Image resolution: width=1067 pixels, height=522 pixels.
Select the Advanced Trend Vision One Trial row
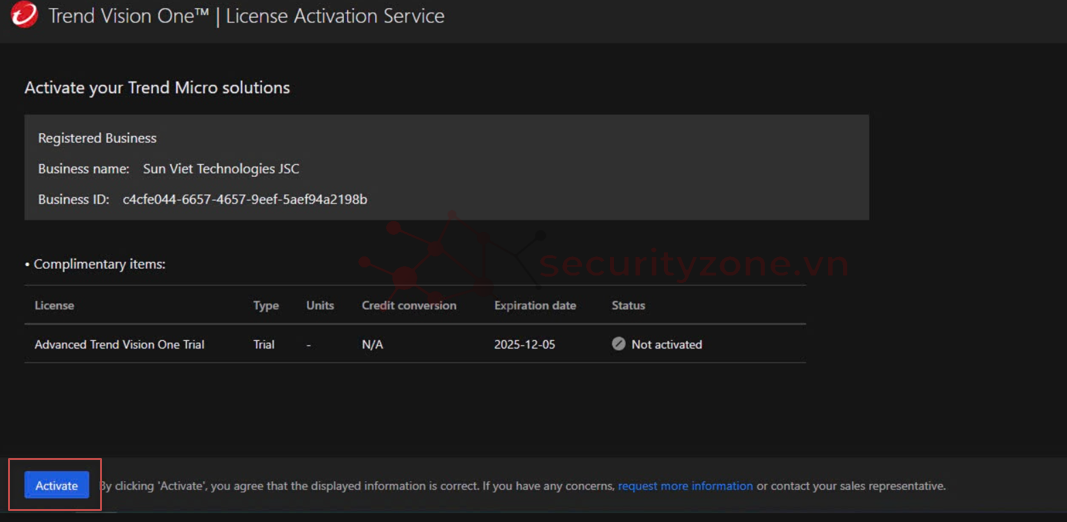[119, 344]
